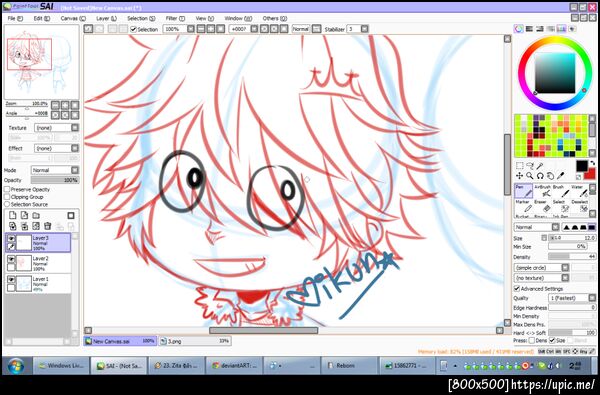Screen dimensions: 600x395
Task: Select Layer1 in the layer list
Action: [38, 284]
